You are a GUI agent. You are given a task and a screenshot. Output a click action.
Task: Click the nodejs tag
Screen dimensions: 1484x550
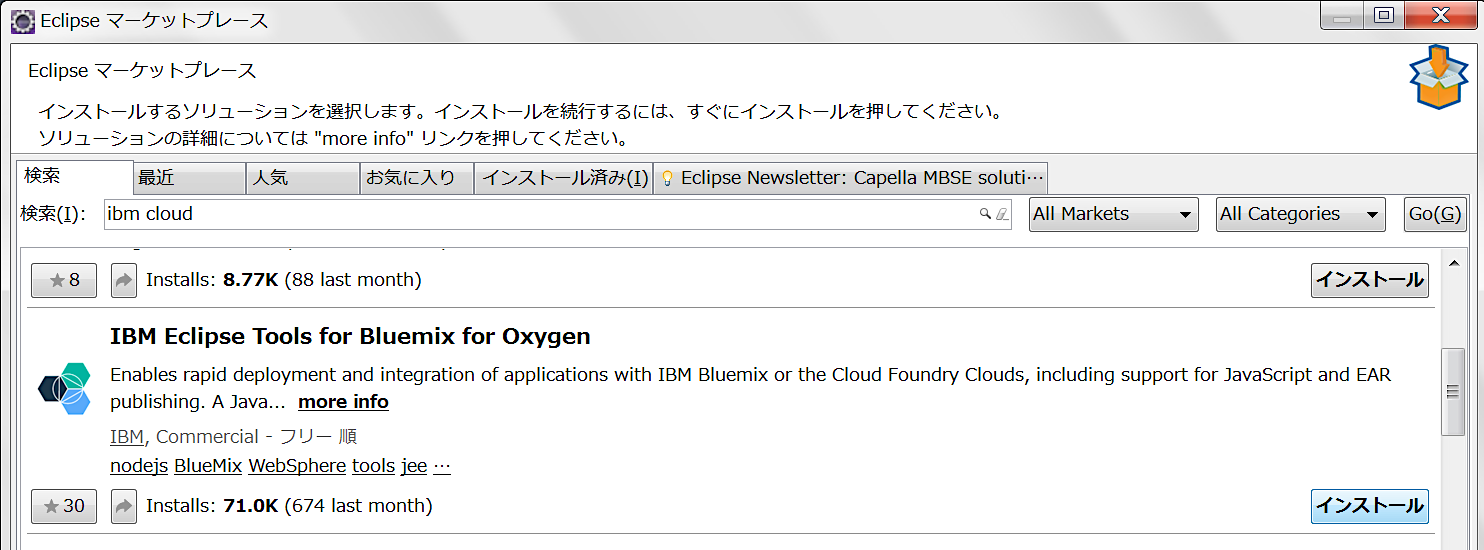(x=139, y=467)
